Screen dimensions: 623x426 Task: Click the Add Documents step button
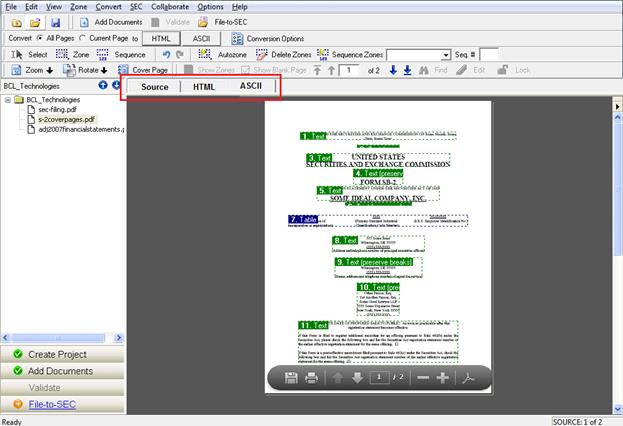[62, 371]
